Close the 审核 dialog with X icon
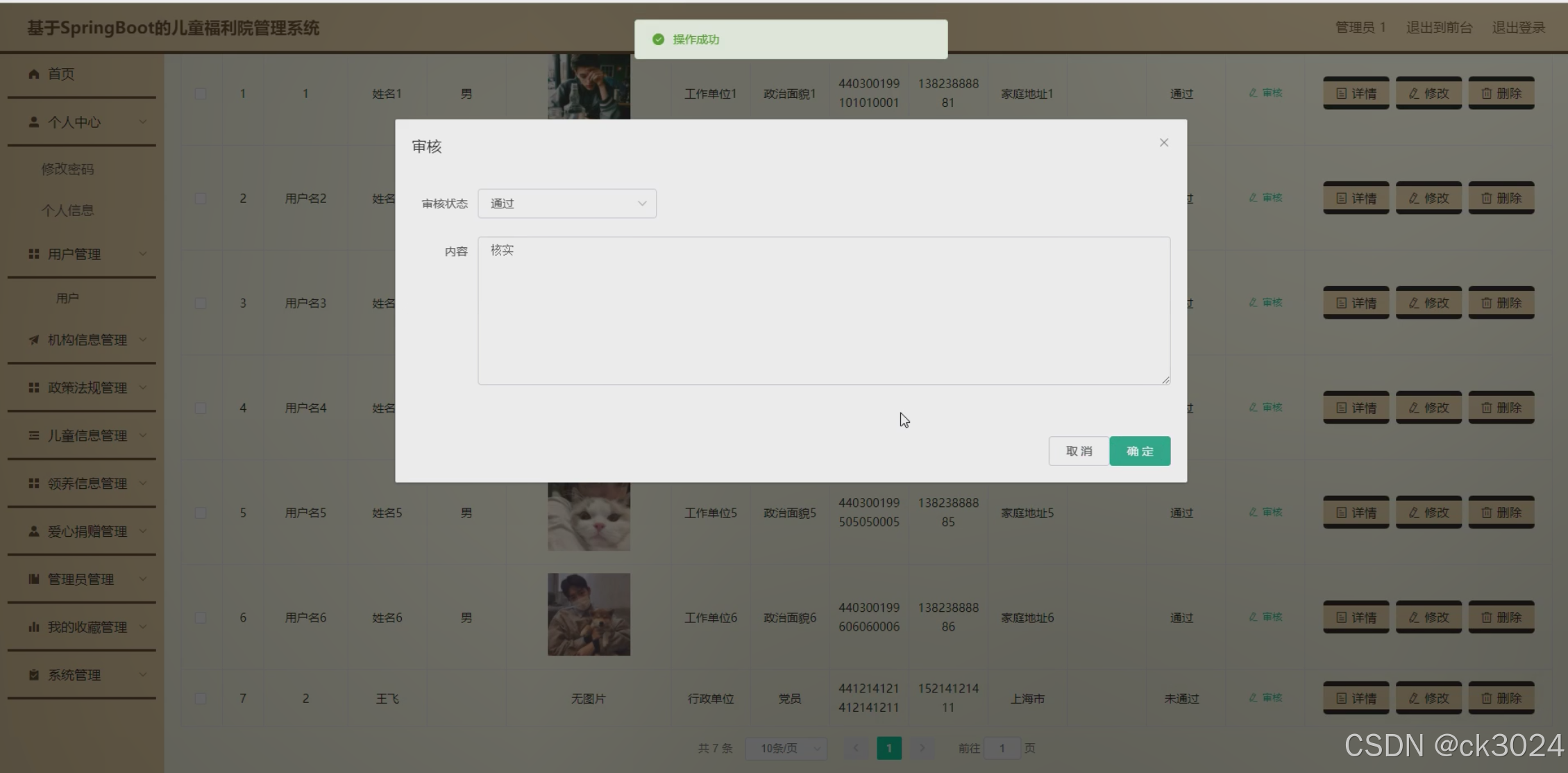 (x=1163, y=142)
